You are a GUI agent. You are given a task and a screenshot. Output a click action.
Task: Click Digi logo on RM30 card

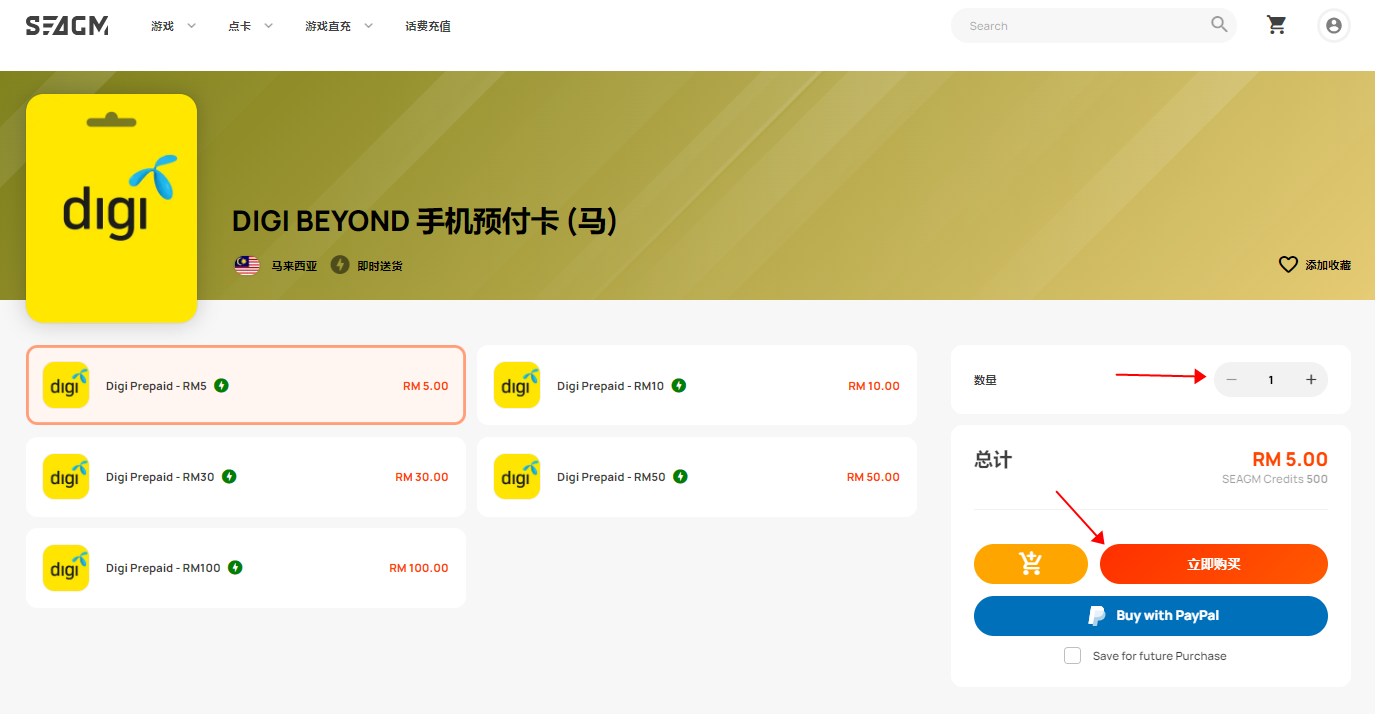coord(66,477)
